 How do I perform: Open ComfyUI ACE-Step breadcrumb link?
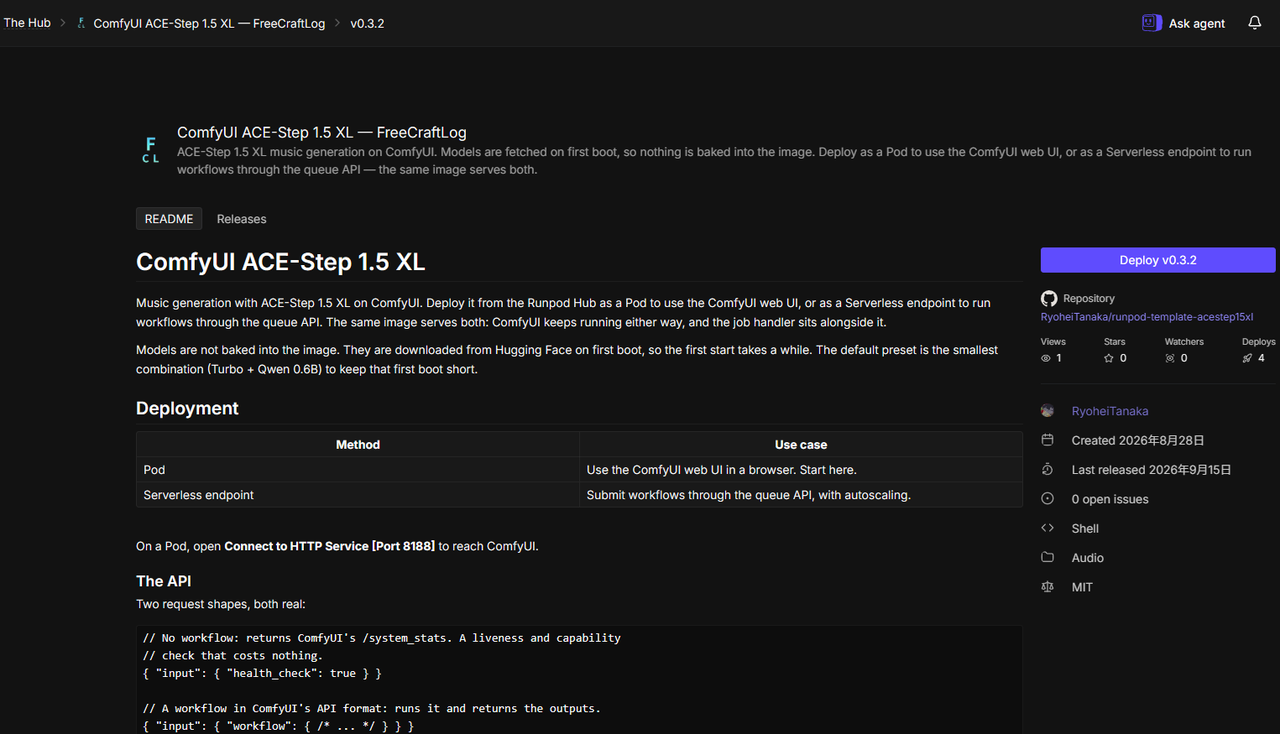(209, 23)
